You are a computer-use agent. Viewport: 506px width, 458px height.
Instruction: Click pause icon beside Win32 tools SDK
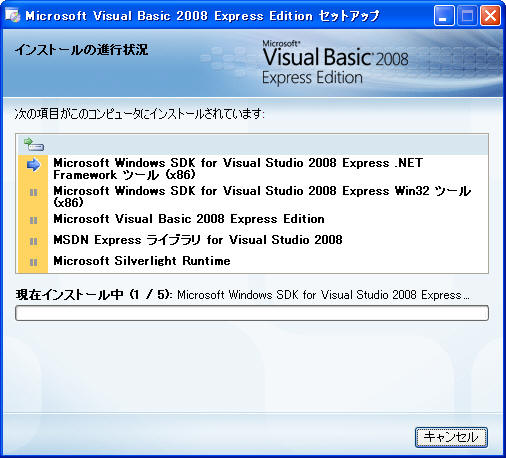[33, 192]
